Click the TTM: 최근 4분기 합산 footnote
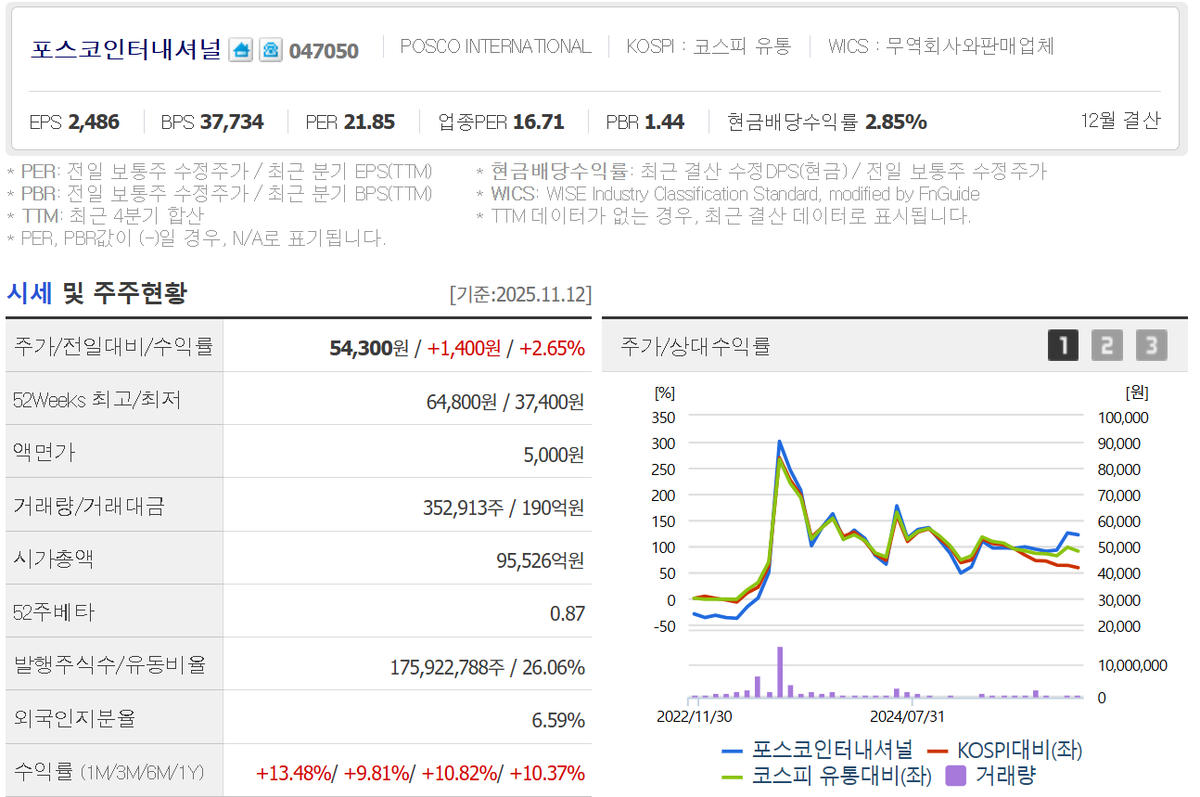The image size is (1200, 797). 105,215
